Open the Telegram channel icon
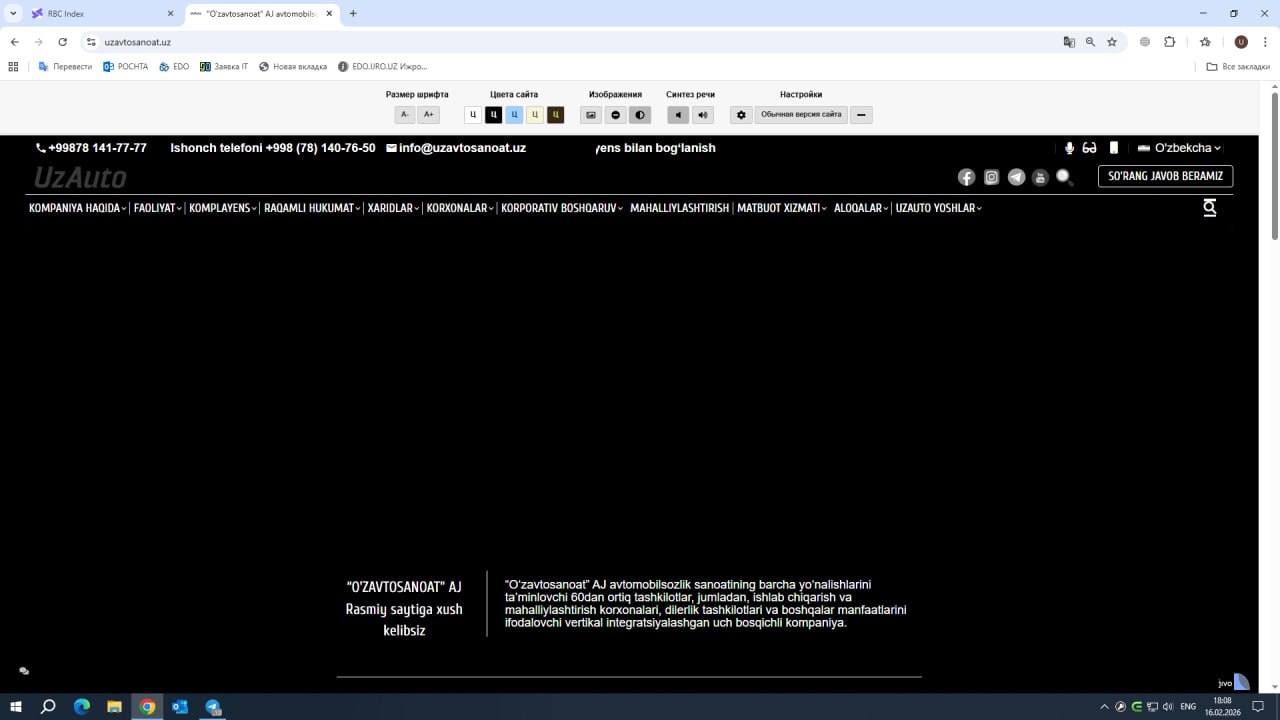This screenshot has height=720, width=1280. [1016, 177]
